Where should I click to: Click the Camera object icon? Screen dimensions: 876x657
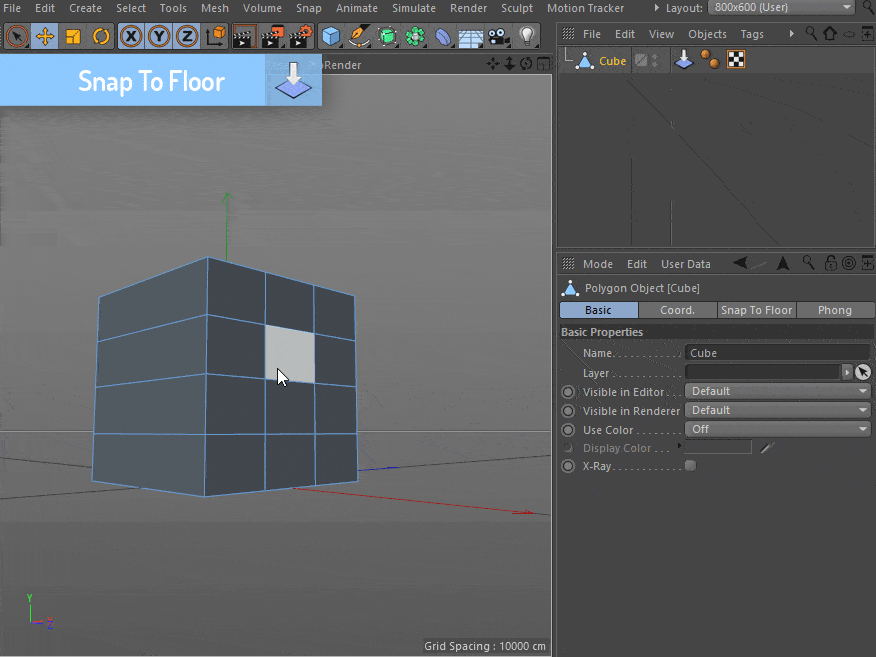(499, 37)
